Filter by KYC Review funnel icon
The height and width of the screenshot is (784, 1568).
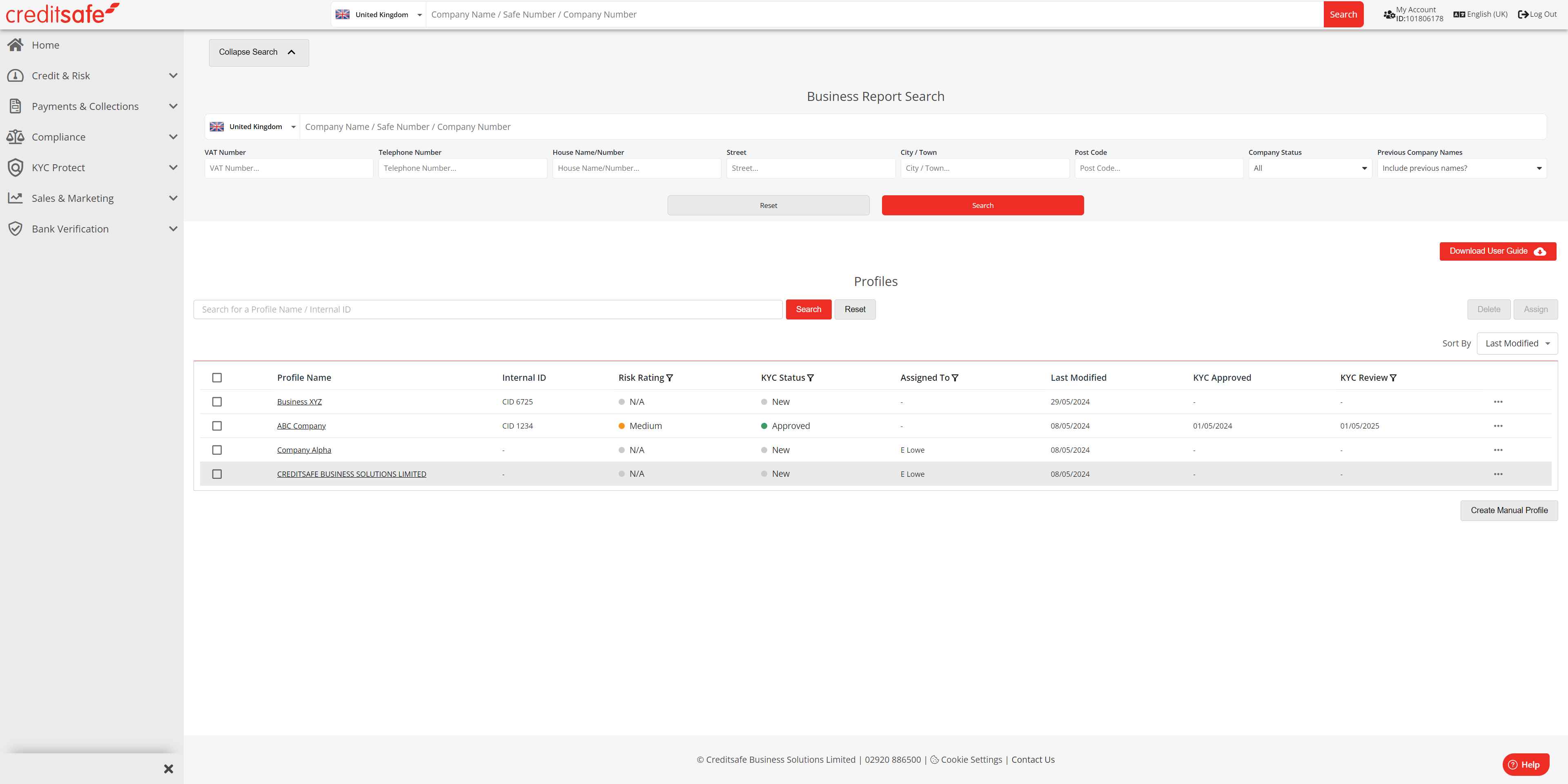pyautogui.click(x=1393, y=377)
